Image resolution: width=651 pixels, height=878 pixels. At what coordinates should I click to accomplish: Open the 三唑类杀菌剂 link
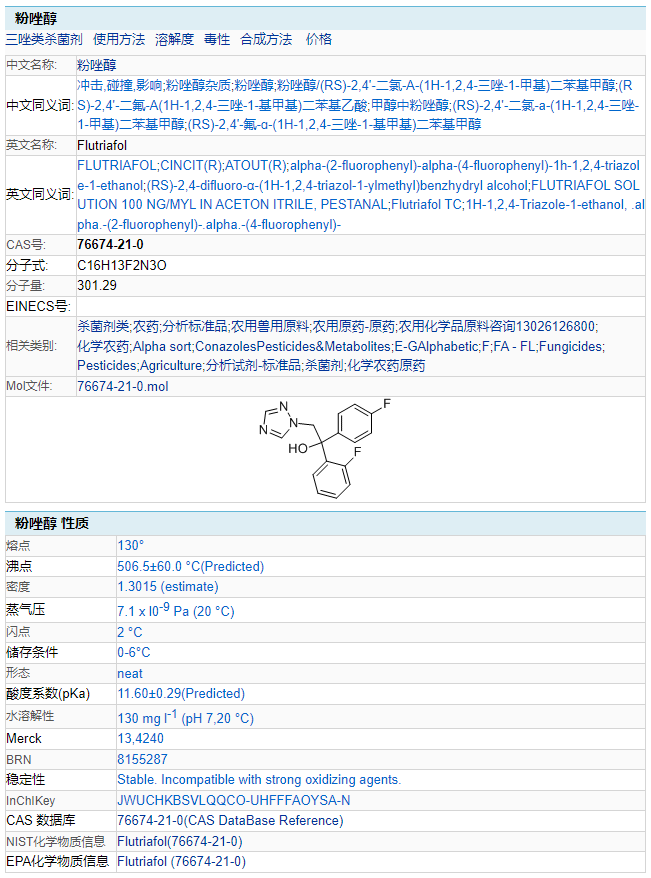point(44,39)
